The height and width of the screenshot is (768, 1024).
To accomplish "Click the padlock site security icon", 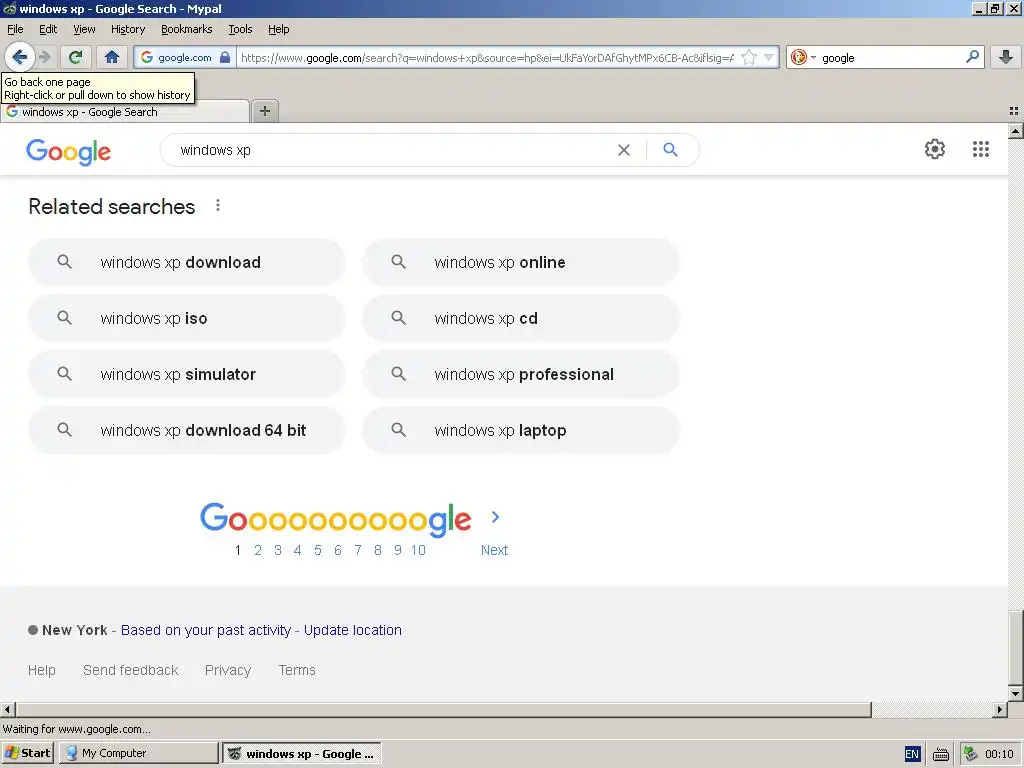I will pyautogui.click(x=225, y=57).
